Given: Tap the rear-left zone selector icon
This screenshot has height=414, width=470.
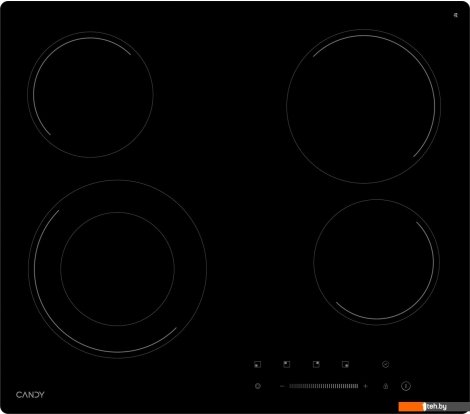Looking at the screenshot, I should (x=286, y=364).
